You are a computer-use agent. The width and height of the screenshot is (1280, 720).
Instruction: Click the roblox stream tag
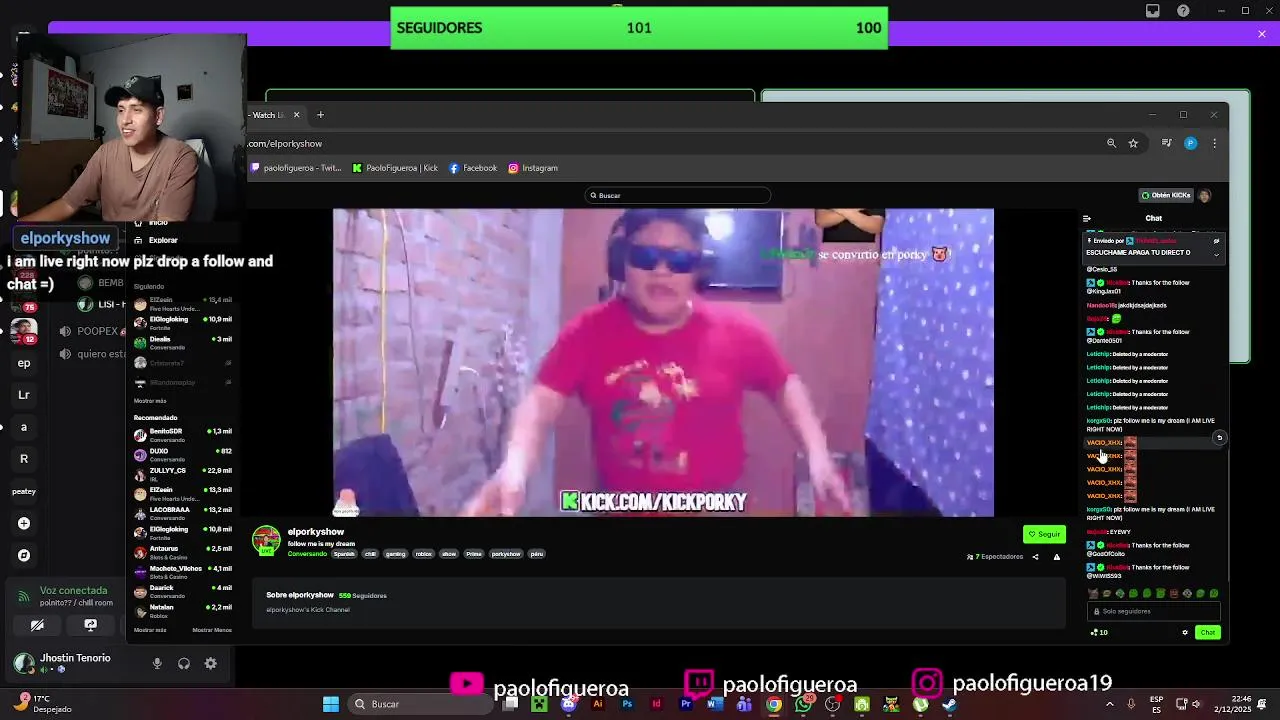point(424,554)
